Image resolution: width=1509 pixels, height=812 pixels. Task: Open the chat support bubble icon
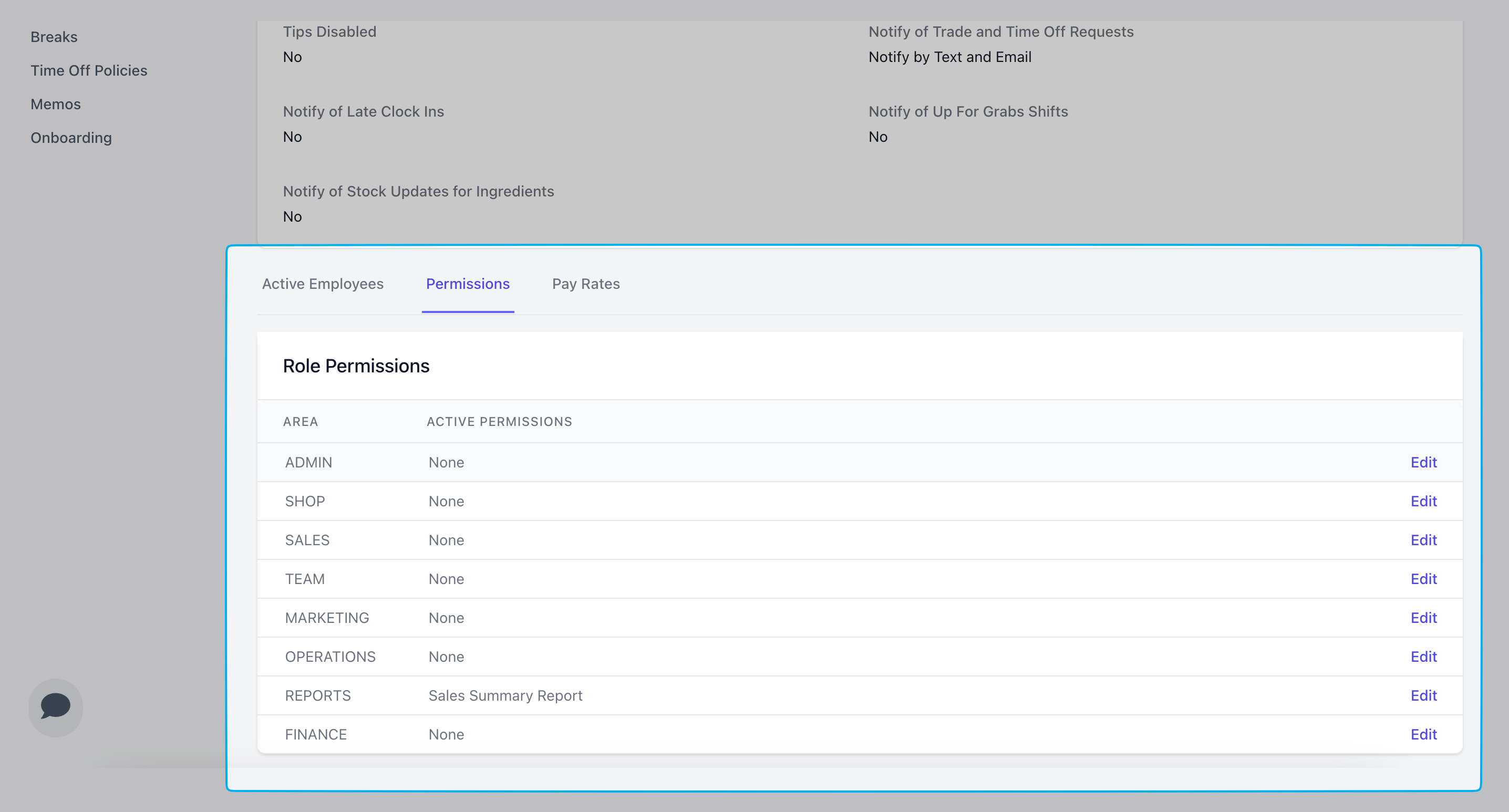pyautogui.click(x=56, y=706)
